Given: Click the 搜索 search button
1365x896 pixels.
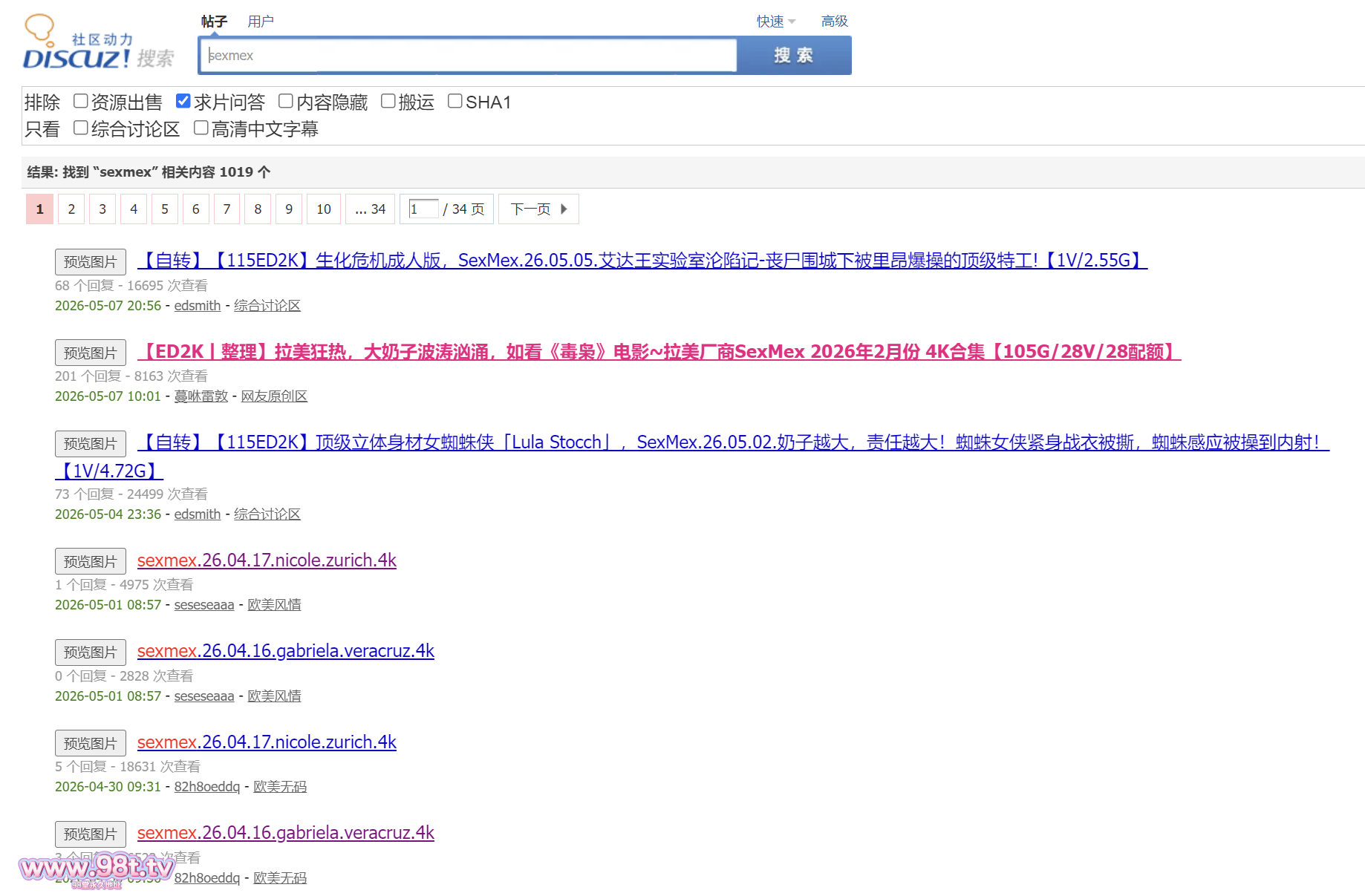Looking at the screenshot, I should [794, 56].
